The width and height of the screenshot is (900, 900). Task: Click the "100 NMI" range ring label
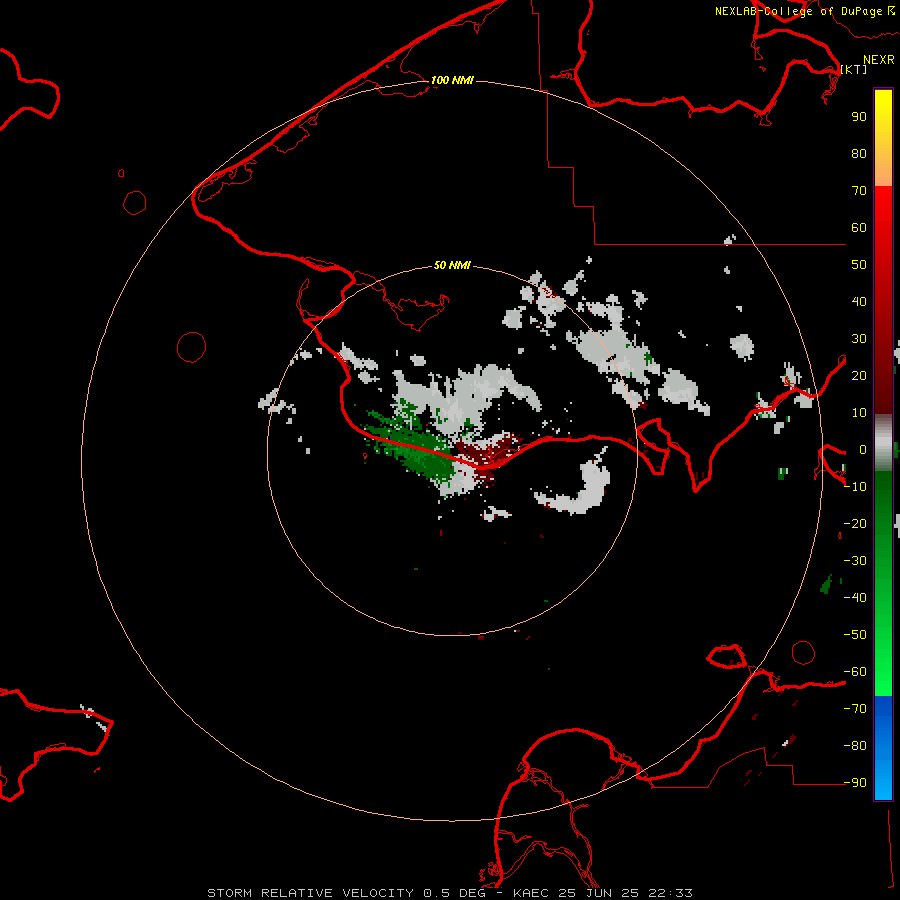452,80
